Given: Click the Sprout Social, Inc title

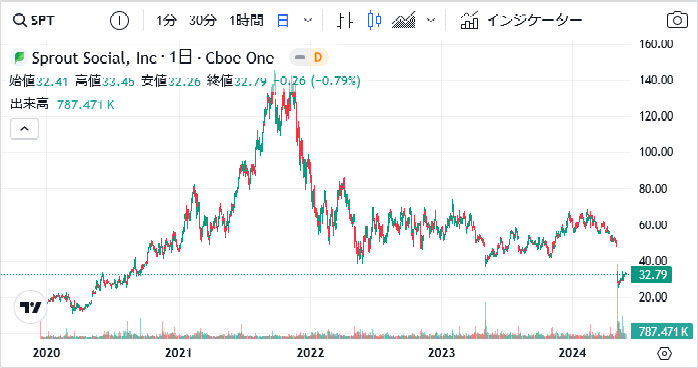Looking at the screenshot, I should [94, 58].
